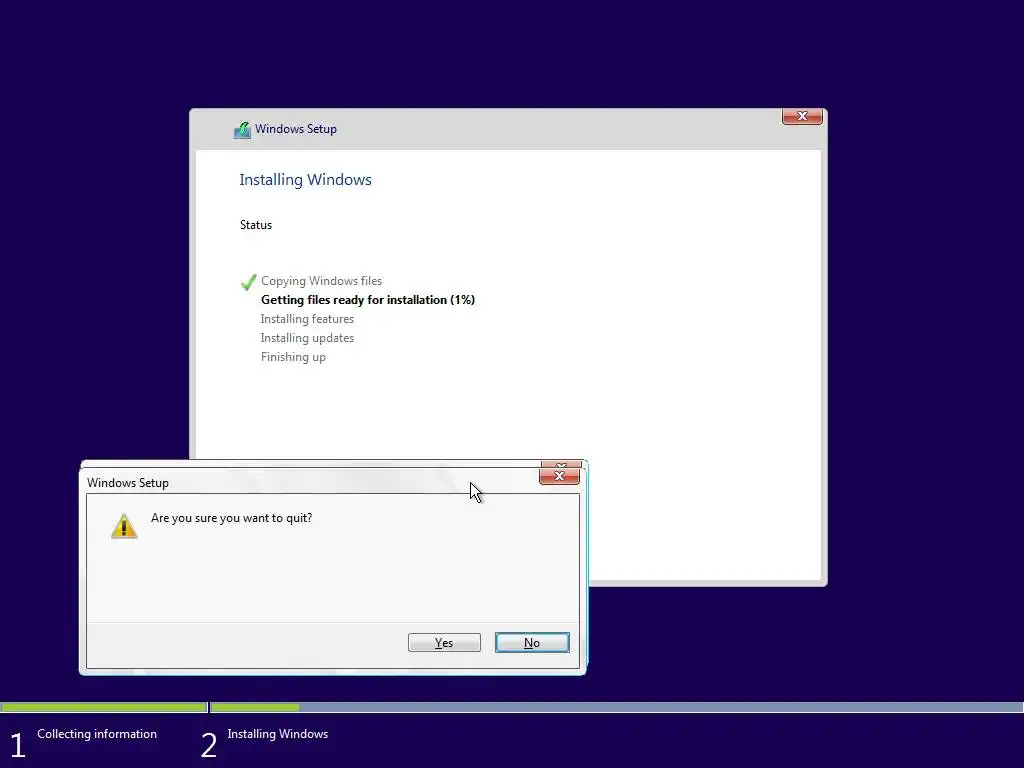The width and height of the screenshot is (1024, 768).
Task: Click the green checkmark beside Copying Windows files
Action: click(x=248, y=282)
